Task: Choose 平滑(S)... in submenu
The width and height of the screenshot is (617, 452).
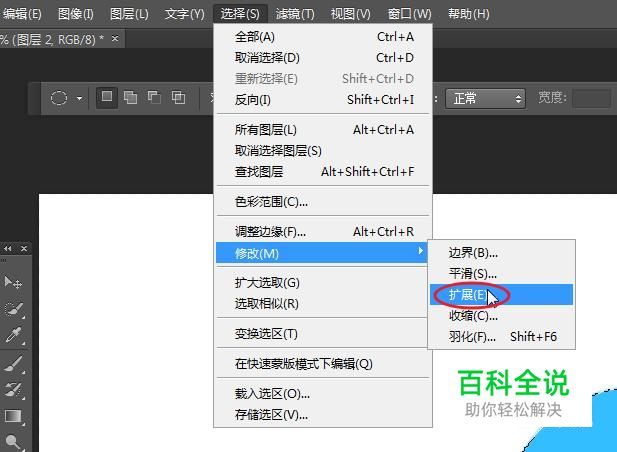Action: [x=501, y=273]
